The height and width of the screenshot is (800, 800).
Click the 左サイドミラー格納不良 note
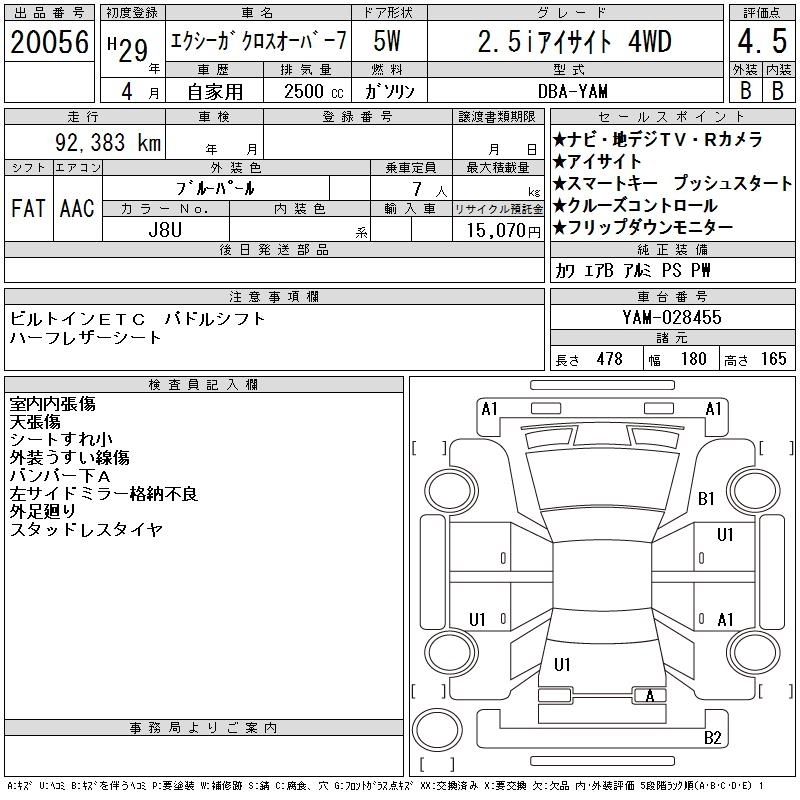pyautogui.click(x=104, y=494)
